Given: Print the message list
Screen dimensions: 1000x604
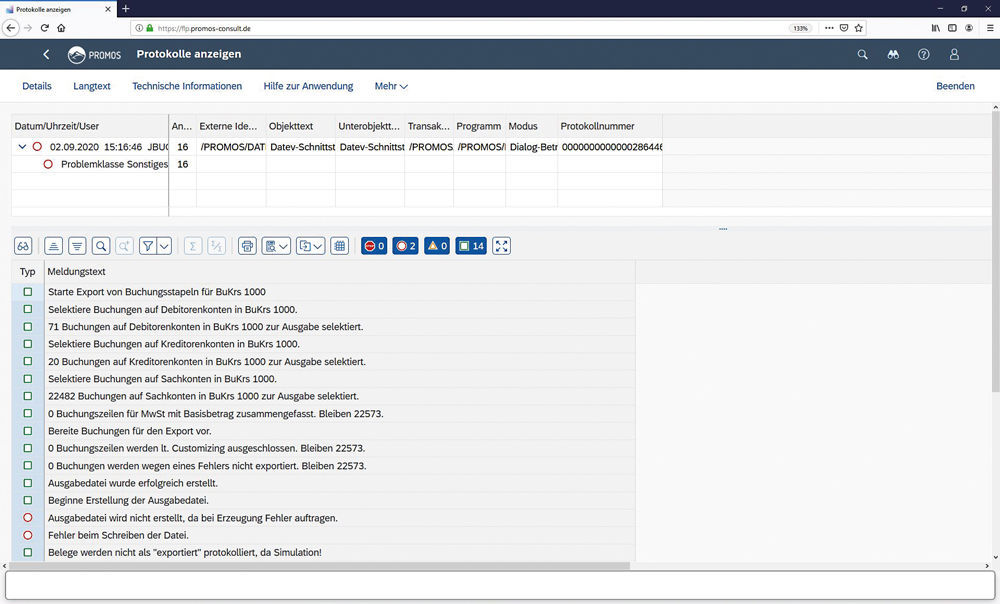Looking at the screenshot, I should click(x=247, y=246).
